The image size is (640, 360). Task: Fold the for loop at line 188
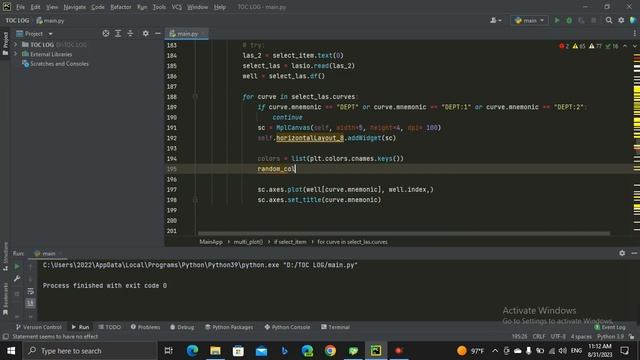(x=195, y=97)
